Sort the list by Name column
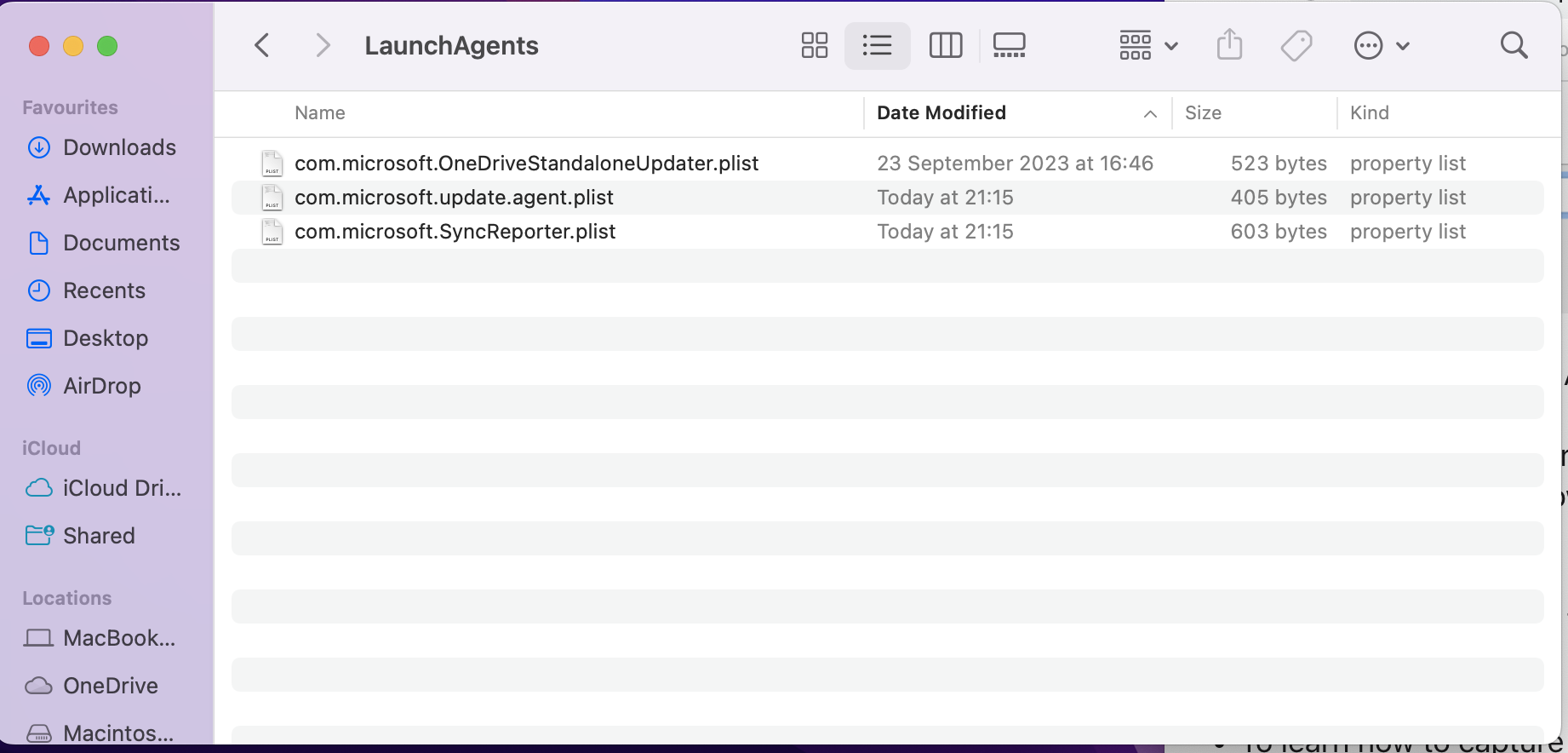The width and height of the screenshot is (1568, 753). coord(320,113)
